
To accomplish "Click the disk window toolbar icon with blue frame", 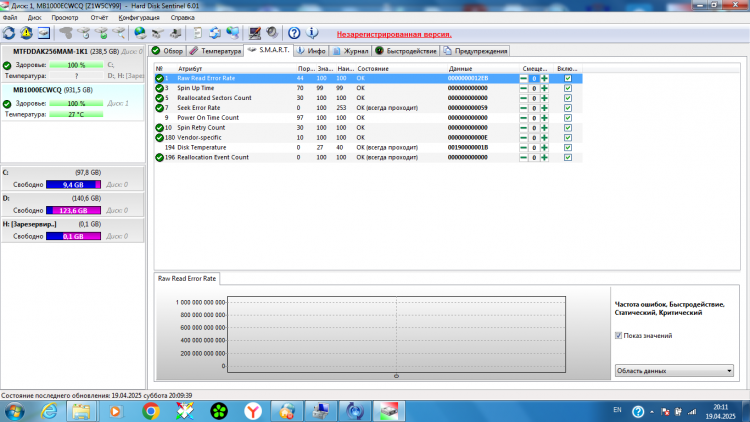I will [x=44, y=33].
